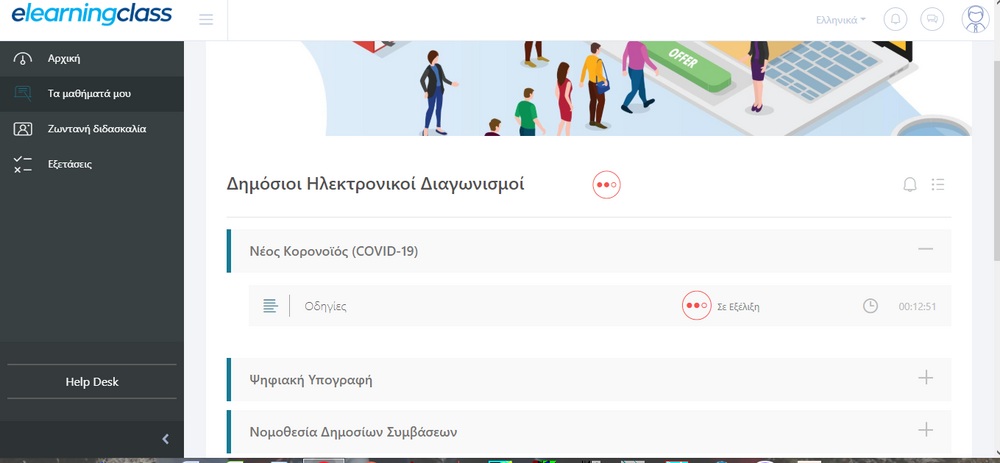Screen dimensions: 1000x463
Task: Click the elearningclass logo
Action: [x=91, y=15]
